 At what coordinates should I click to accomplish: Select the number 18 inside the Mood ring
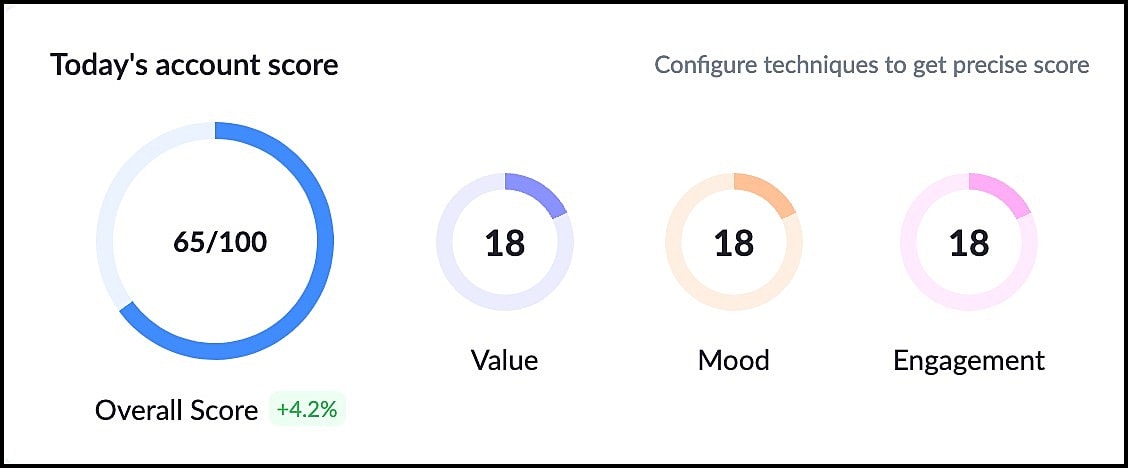[734, 243]
